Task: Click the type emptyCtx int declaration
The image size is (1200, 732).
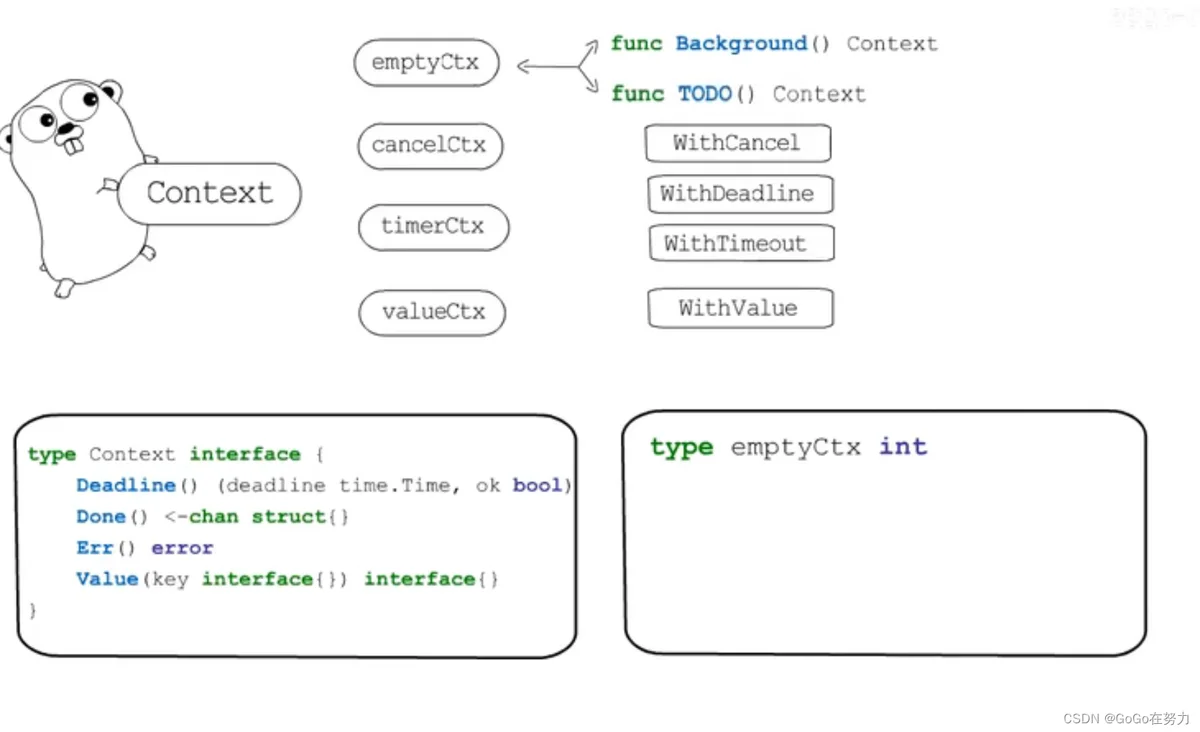Action: (x=788, y=447)
